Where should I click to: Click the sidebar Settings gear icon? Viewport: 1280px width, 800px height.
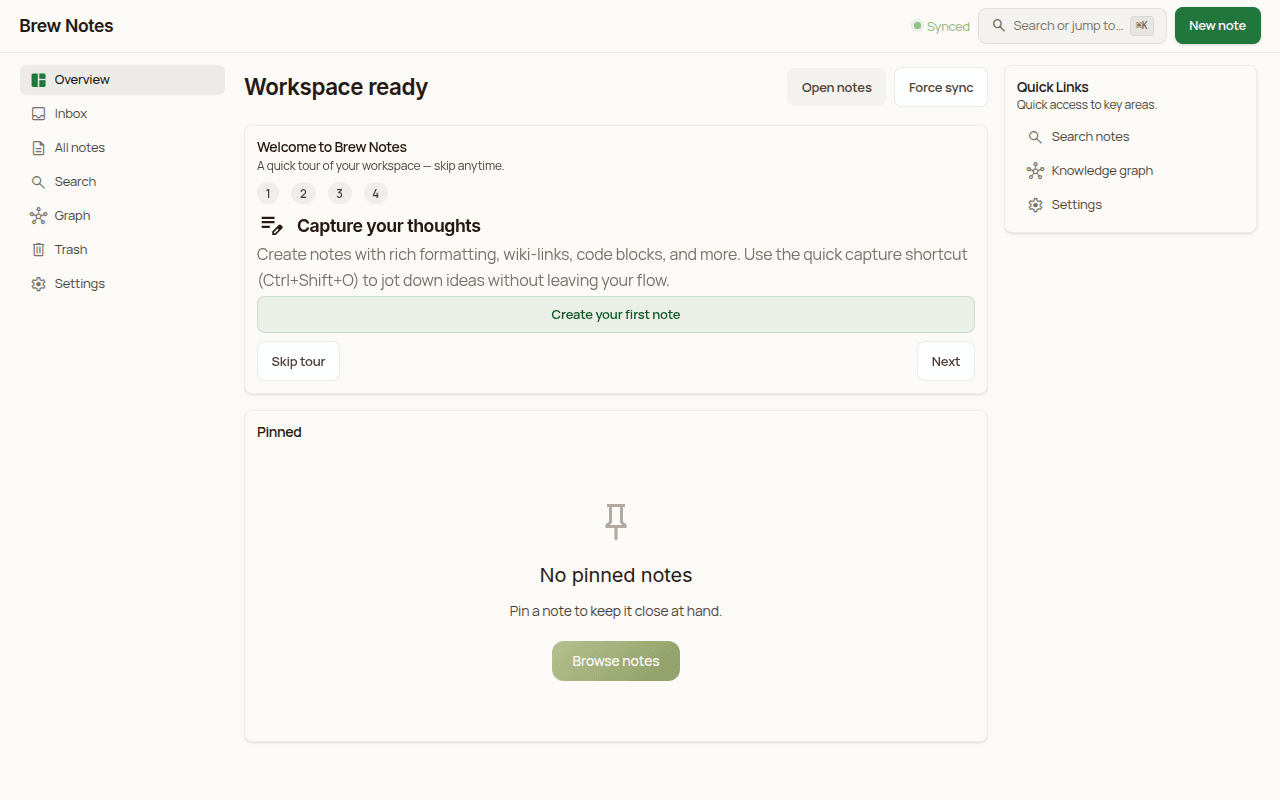pos(38,284)
